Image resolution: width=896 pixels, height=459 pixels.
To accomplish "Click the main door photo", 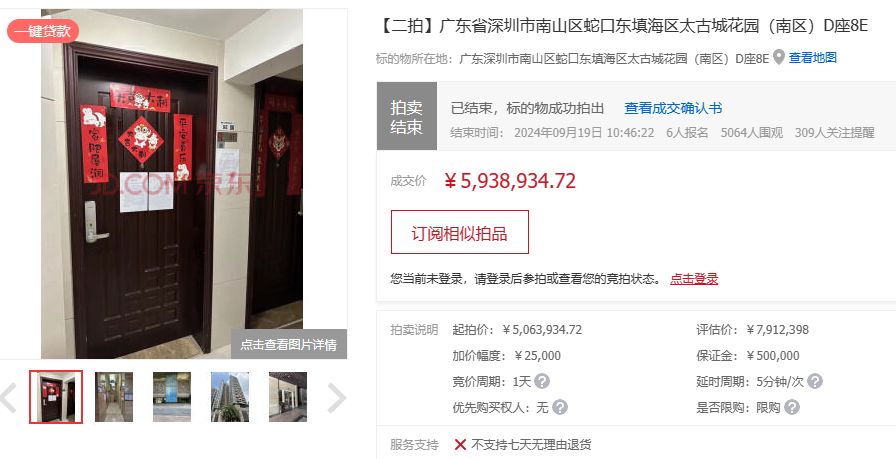I will 172,183.
